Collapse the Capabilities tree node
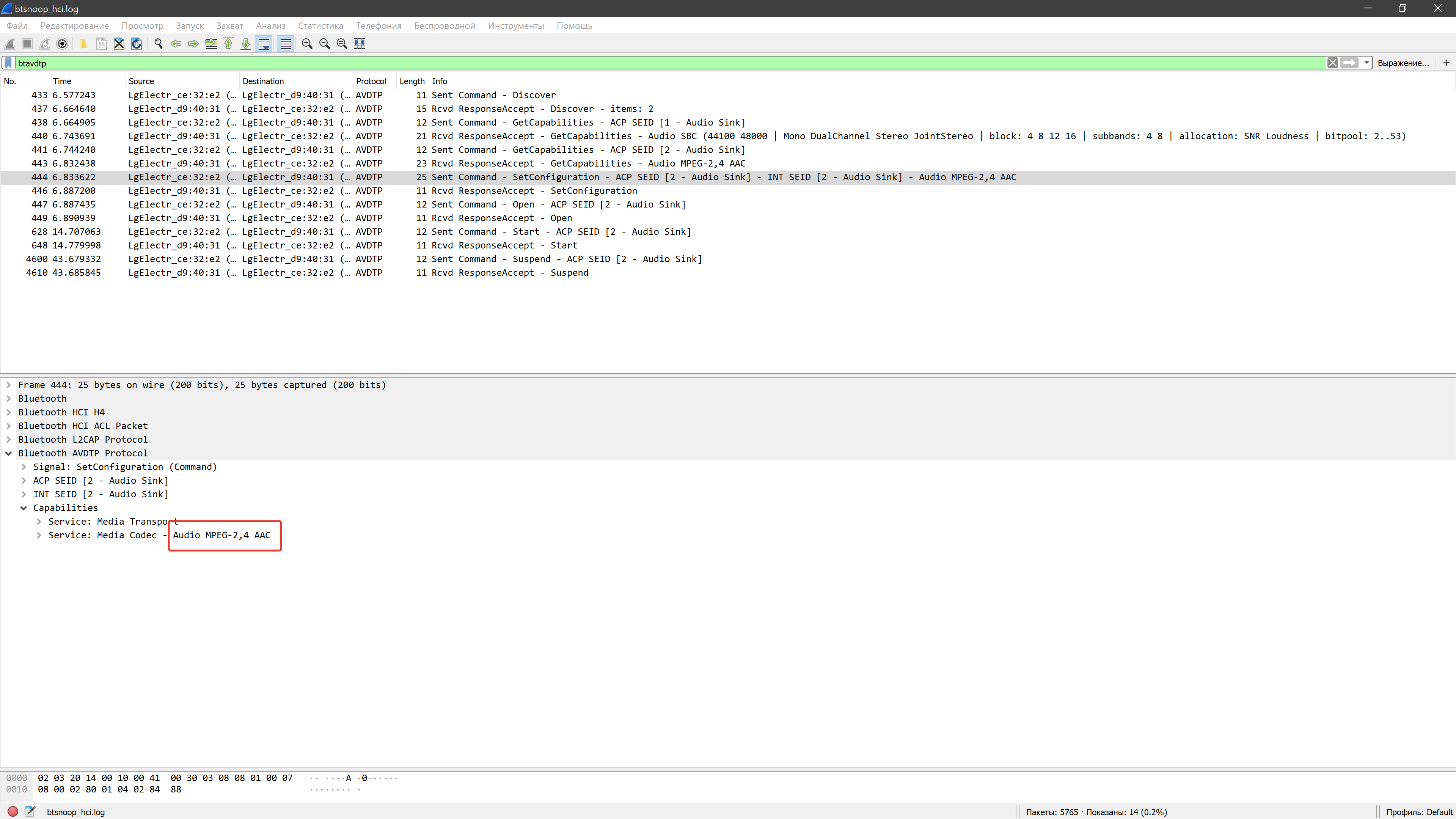The image size is (1456, 819). (24, 508)
